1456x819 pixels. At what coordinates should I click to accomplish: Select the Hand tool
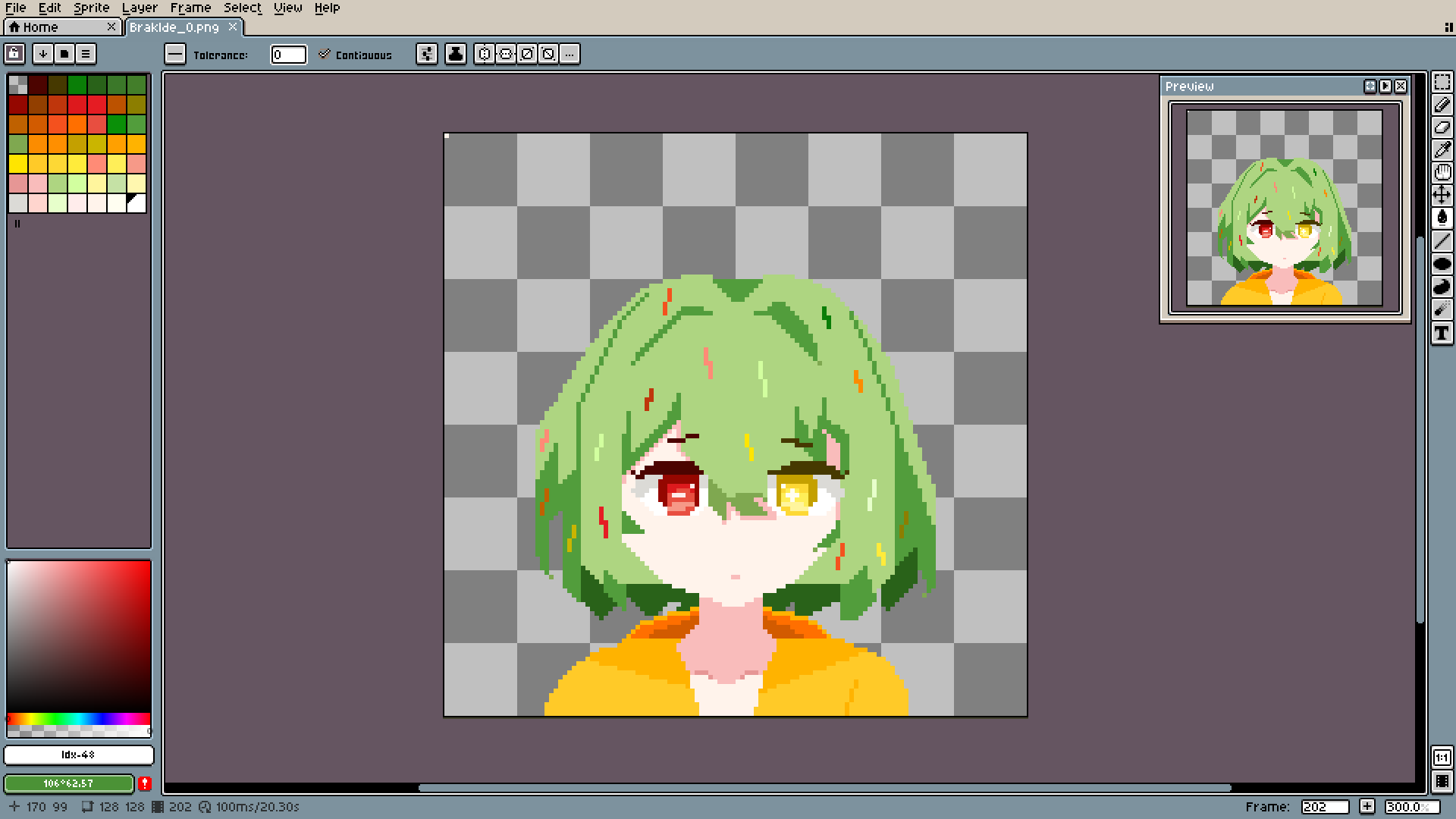1442,173
